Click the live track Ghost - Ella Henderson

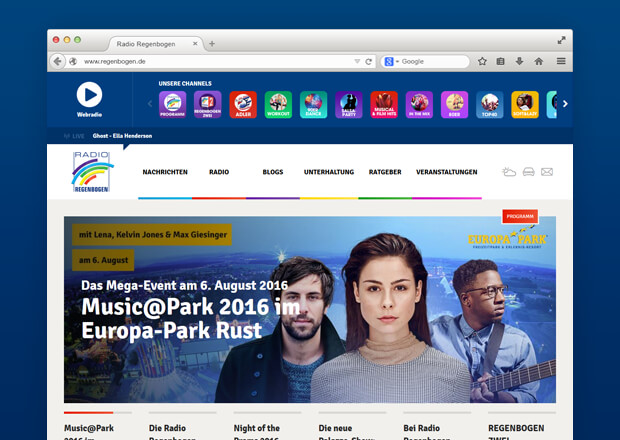[x=122, y=136]
